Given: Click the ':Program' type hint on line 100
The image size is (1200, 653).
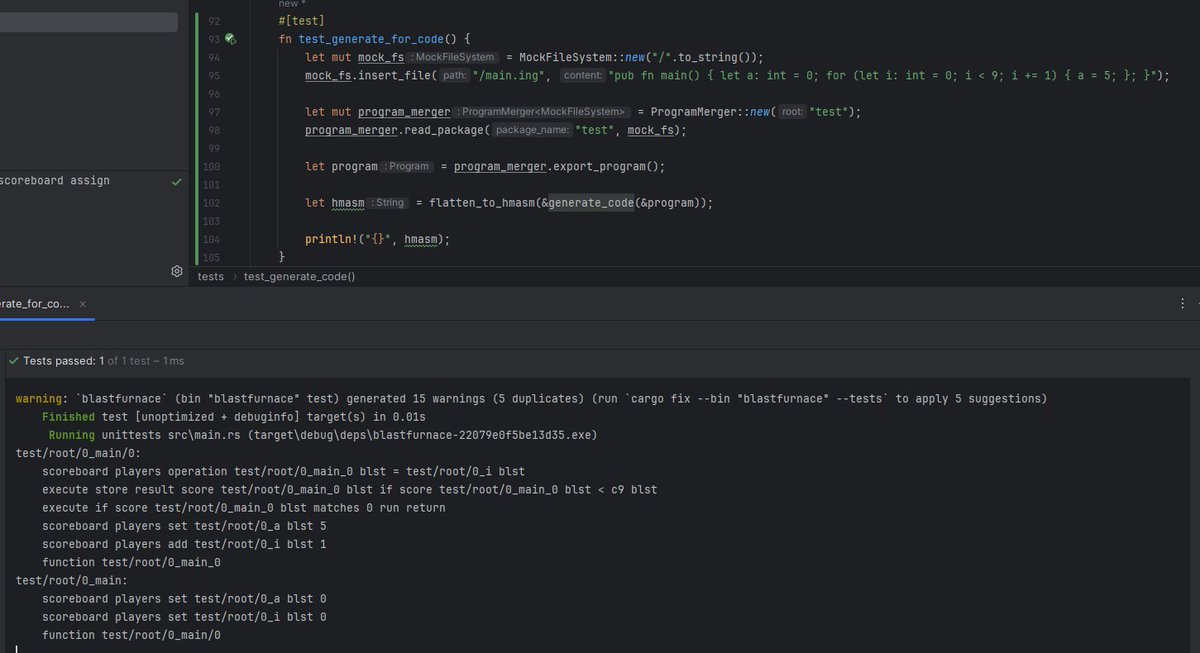Looking at the screenshot, I should 407,167.
